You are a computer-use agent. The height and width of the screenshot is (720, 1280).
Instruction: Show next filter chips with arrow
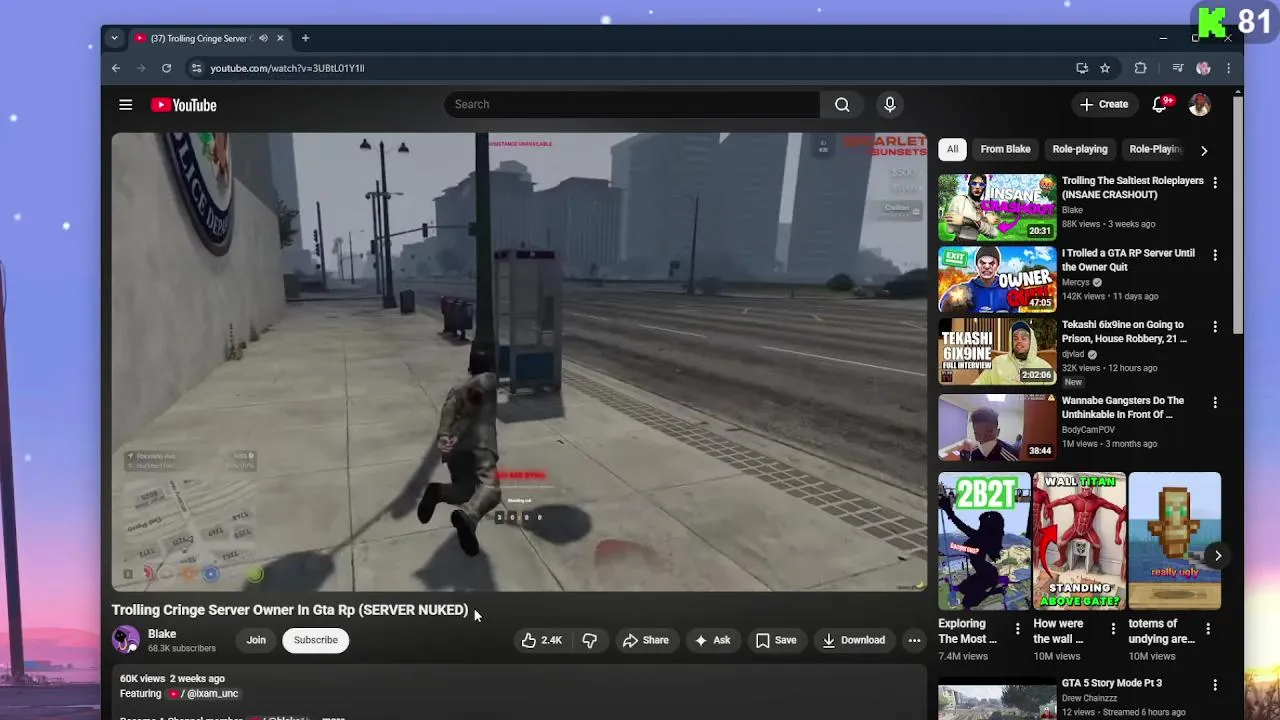click(x=1204, y=150)
